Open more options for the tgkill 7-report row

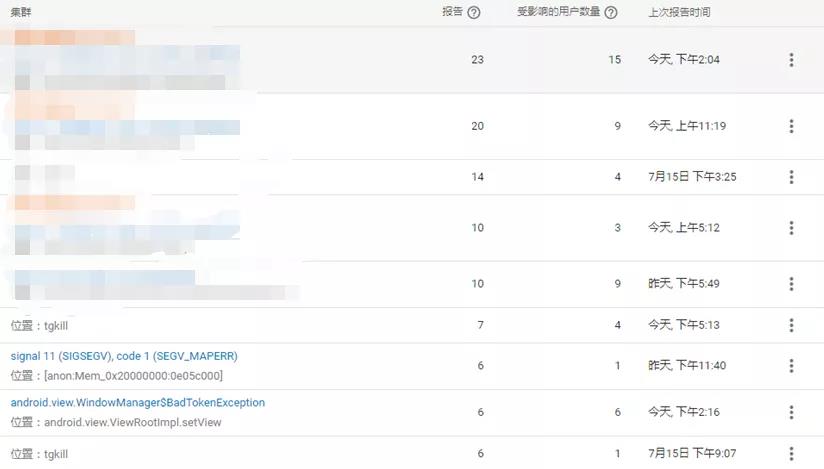click(791, 325)
